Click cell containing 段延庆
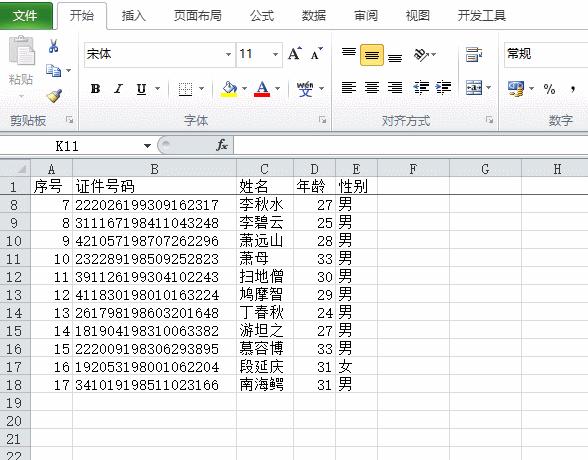The height and width of the screenshot is (460, 588). tap(265, 367)
